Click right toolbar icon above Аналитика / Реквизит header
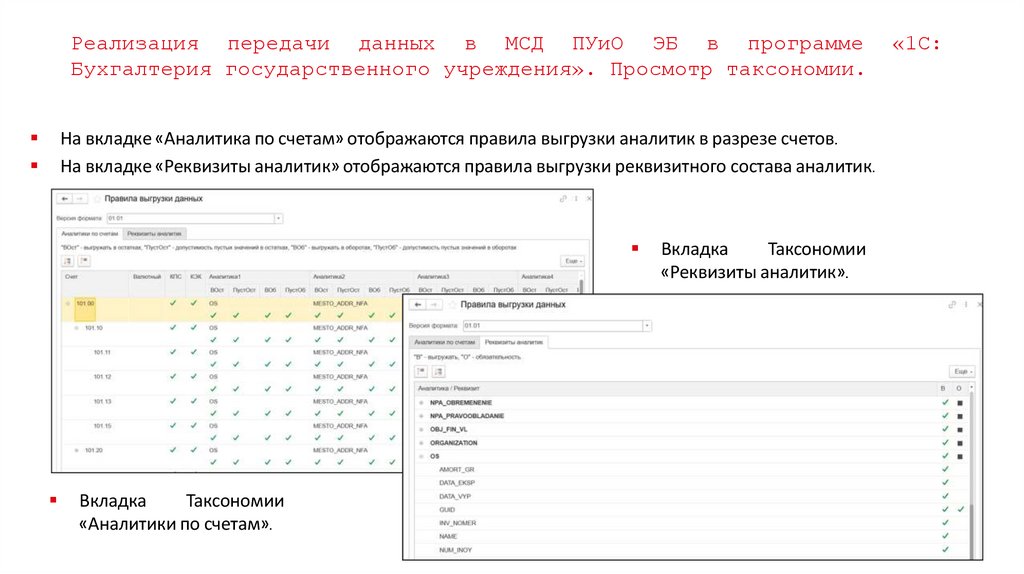Screen dimensions: 1024x574 click(438, 372)
